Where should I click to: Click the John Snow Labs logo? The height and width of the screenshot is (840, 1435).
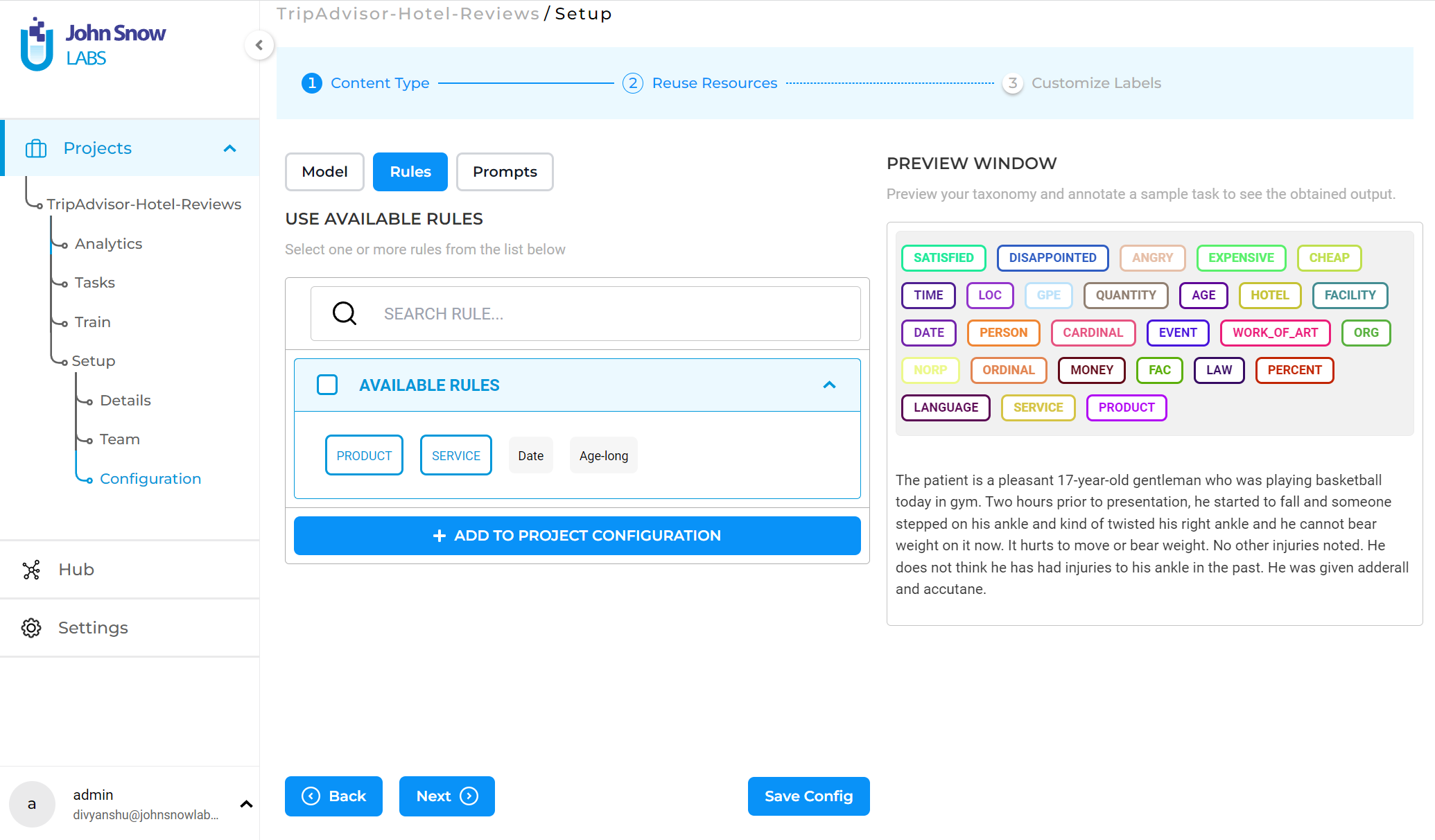point(93,44)
